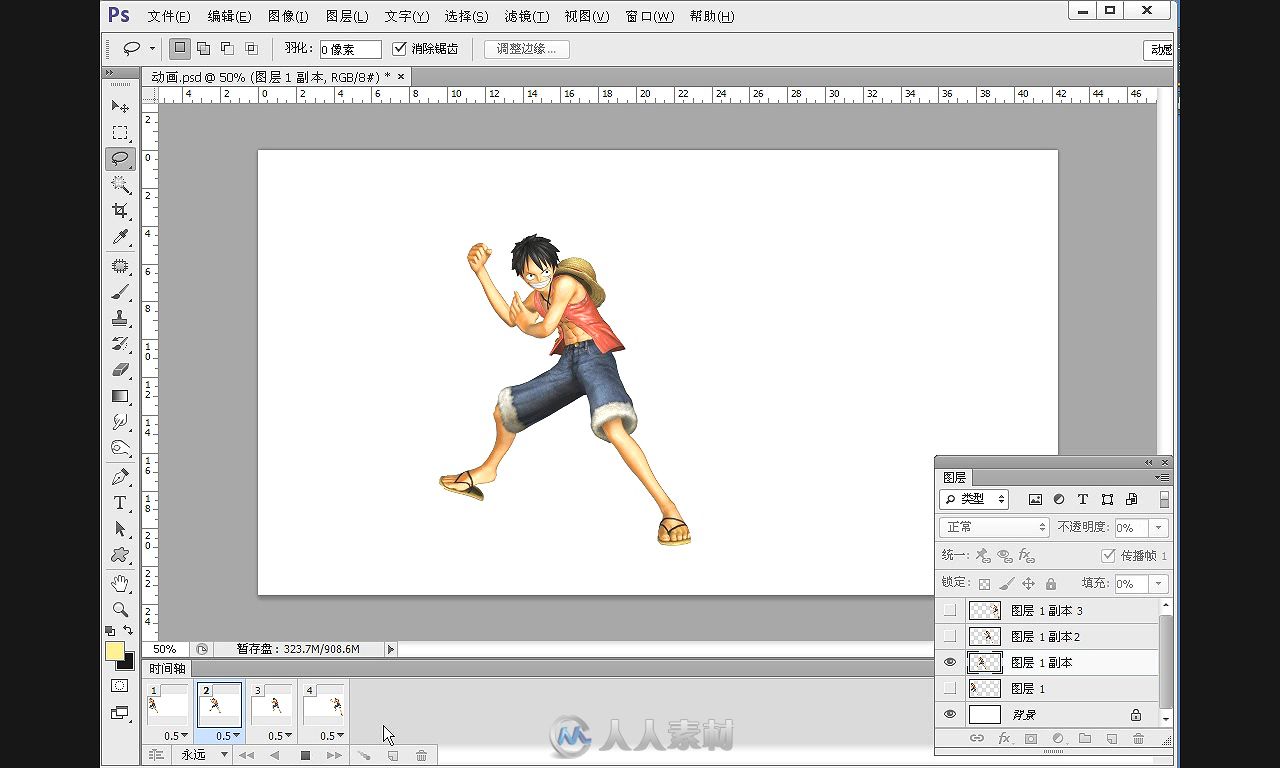Select the next frame button
The image size is (1280, 768).
point(333,756)
